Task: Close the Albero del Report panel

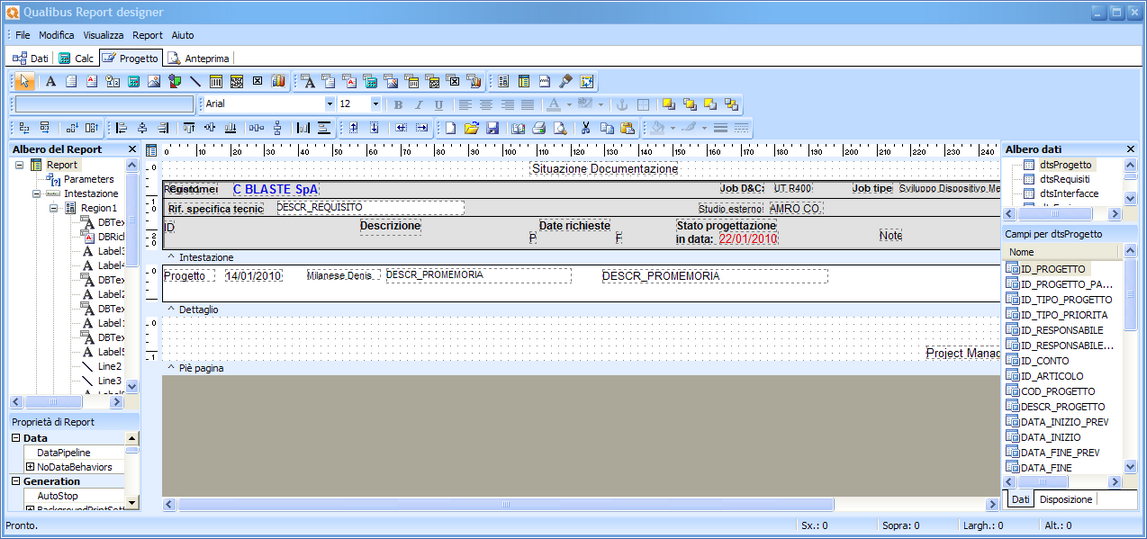Action: (132, 149)
